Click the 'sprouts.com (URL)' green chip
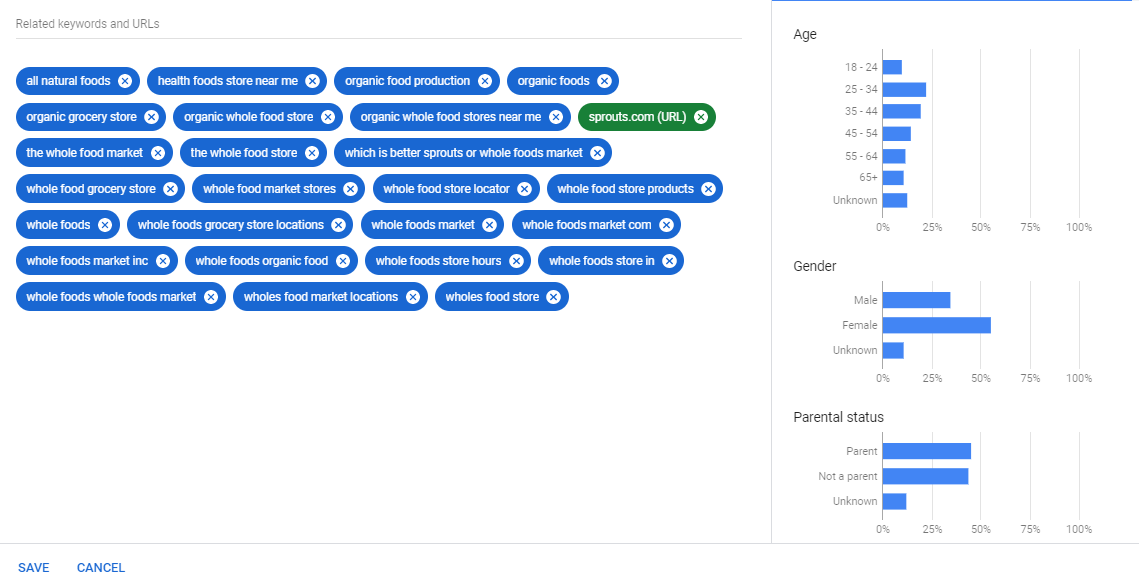 click(x=640, y=116)
